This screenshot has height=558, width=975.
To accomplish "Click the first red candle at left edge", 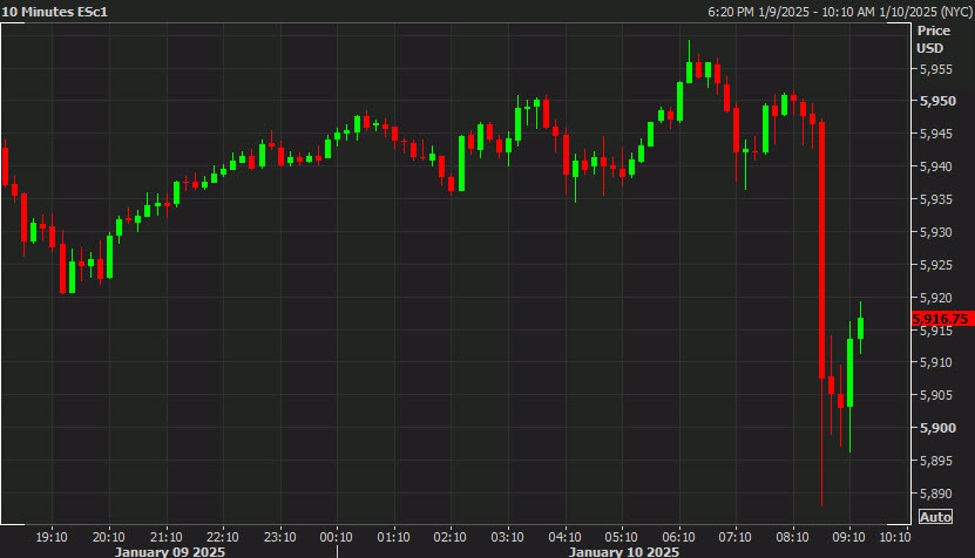I will point(4,166).
